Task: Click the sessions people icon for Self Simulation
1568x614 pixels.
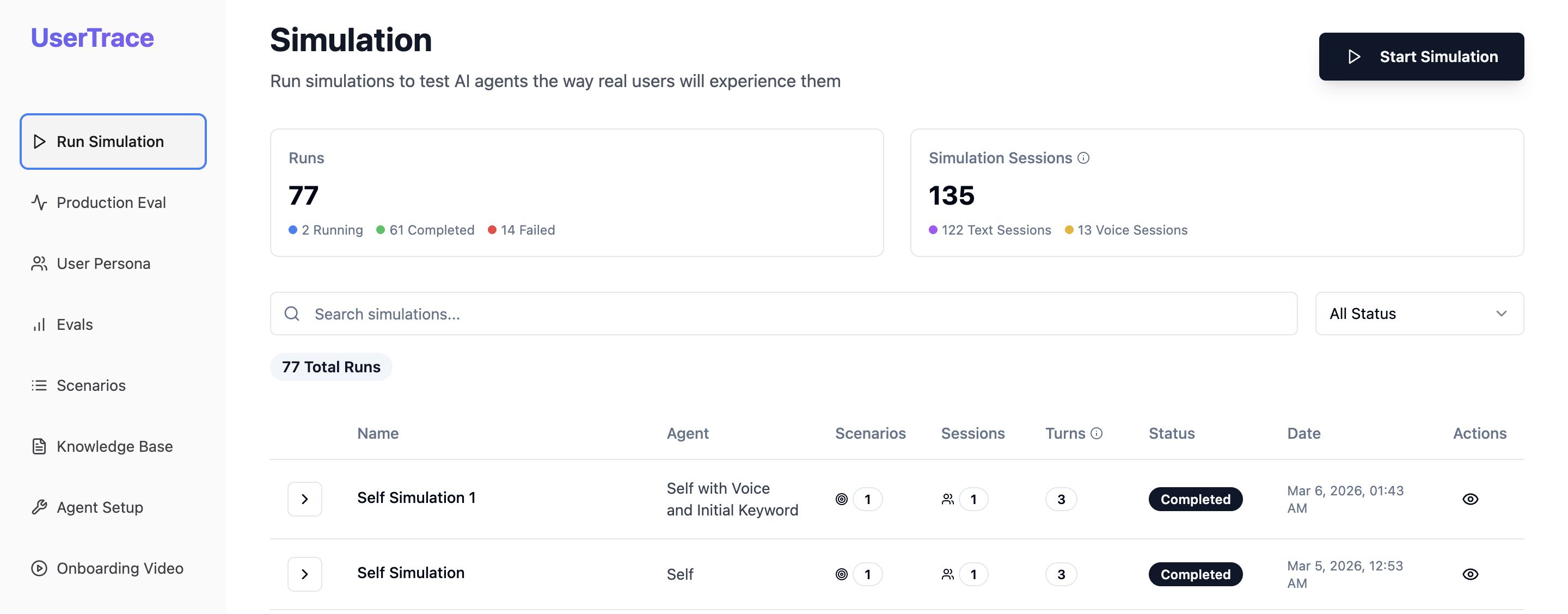Action: pos(947,574)
